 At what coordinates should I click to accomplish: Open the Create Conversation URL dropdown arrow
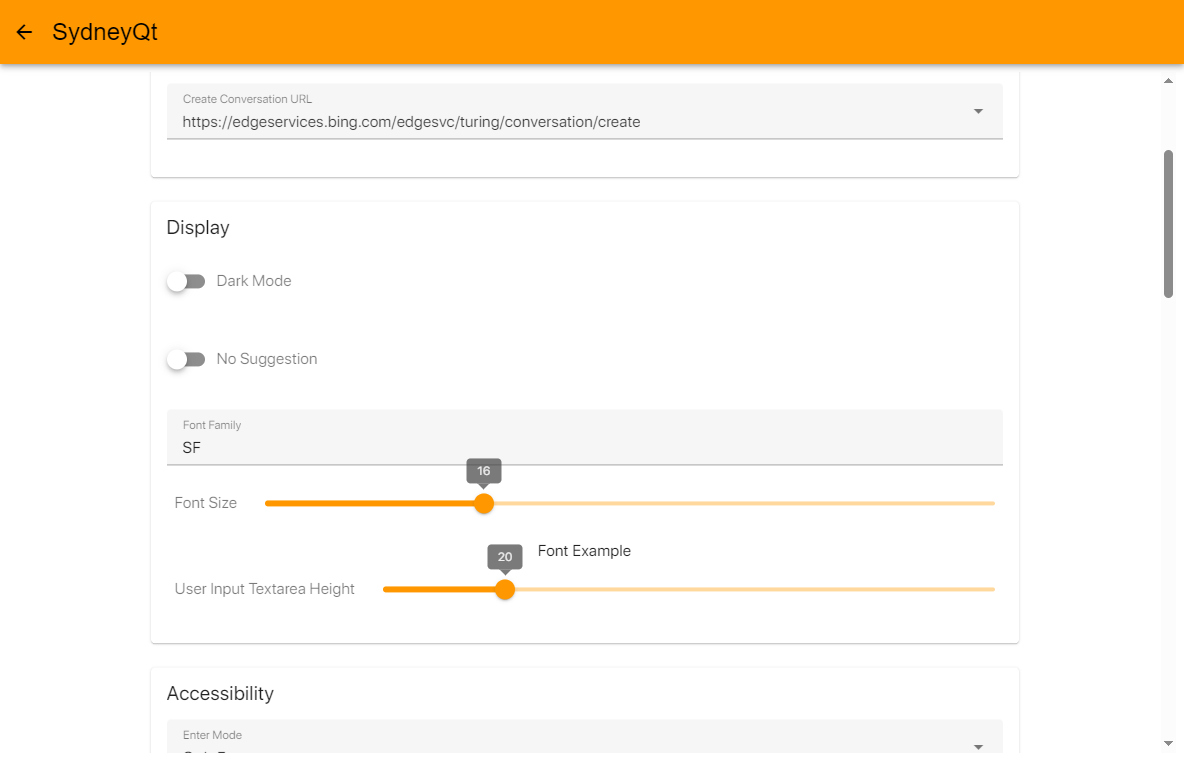coord(978,111)
